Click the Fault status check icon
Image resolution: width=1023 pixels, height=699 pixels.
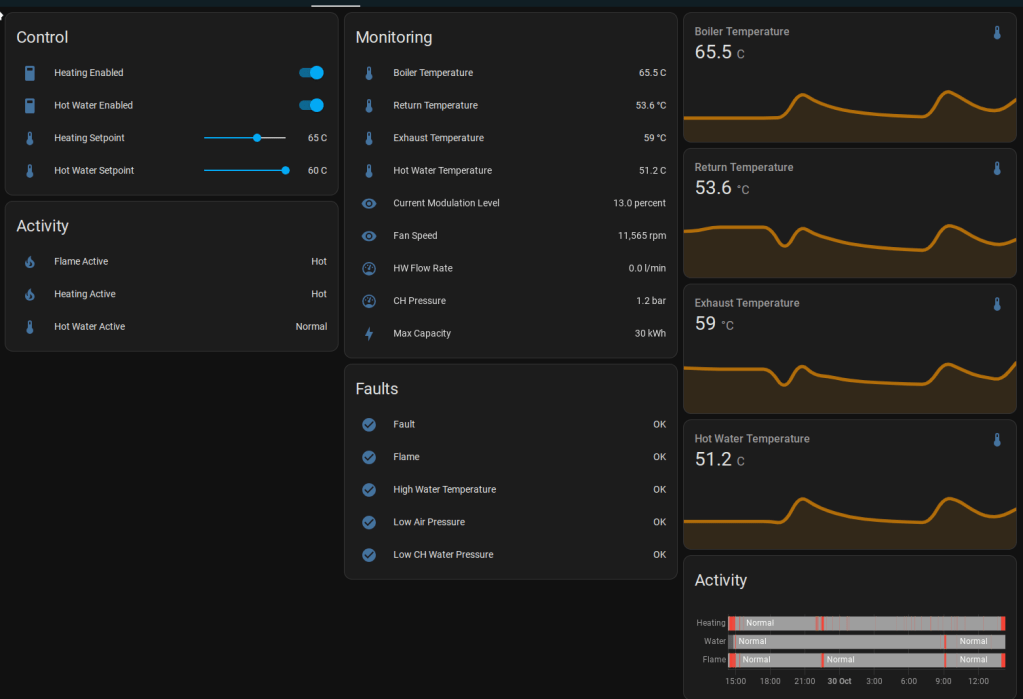369,425
